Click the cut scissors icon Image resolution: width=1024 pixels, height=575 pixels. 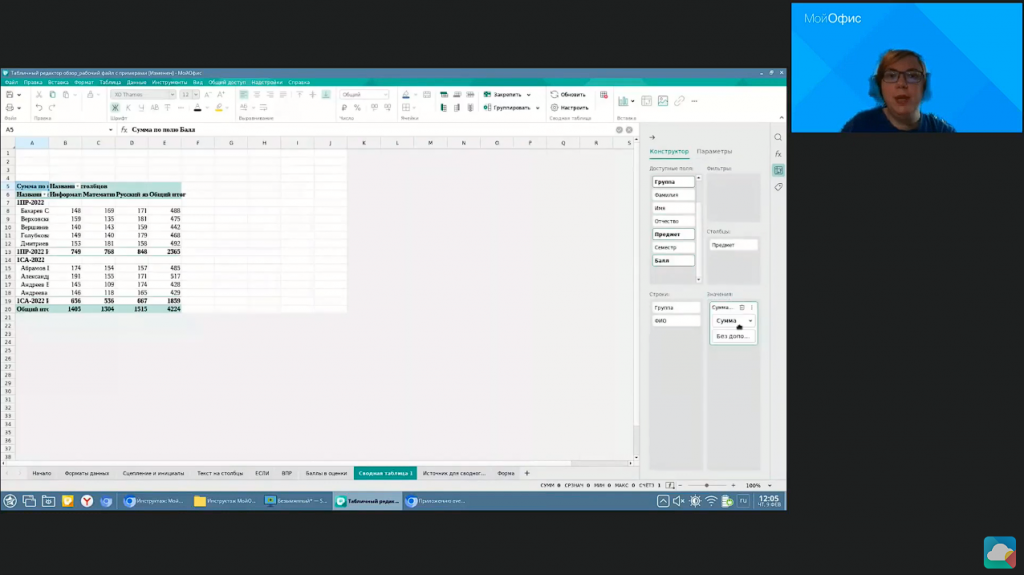(39, 95)
